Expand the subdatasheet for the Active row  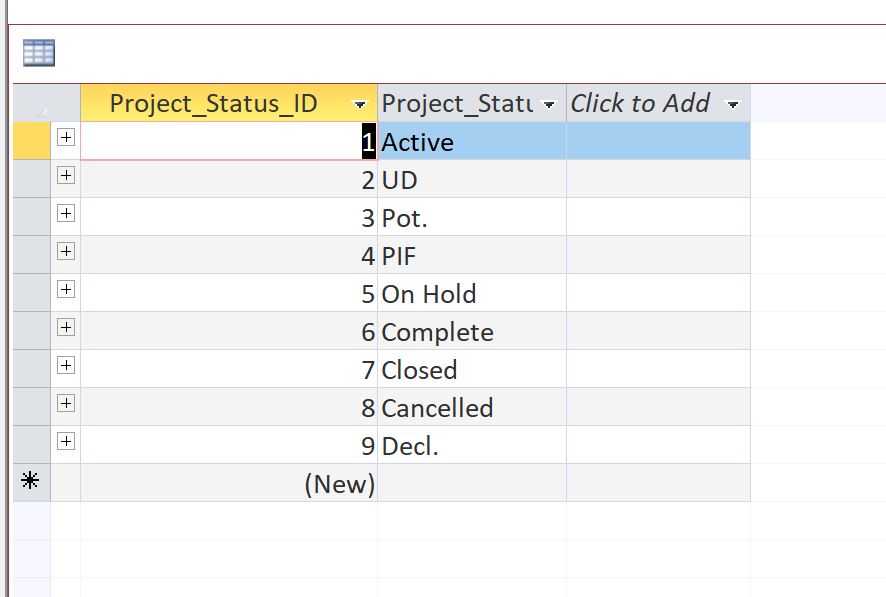pyautogui.click(x=66, y=138)
